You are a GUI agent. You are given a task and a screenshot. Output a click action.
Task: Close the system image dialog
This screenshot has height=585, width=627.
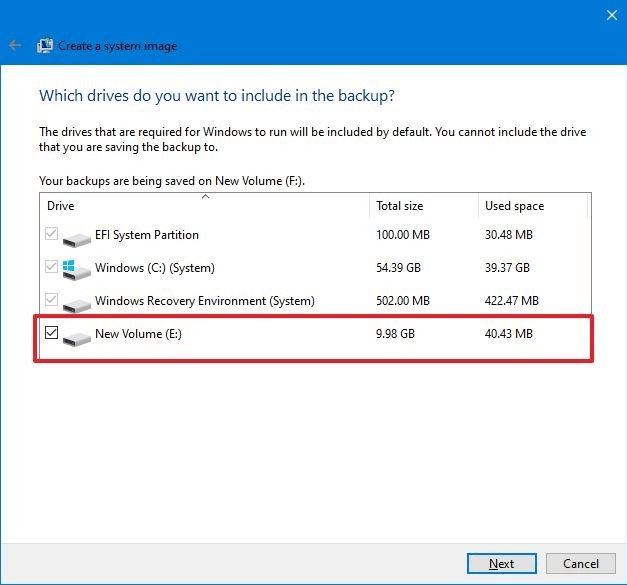coord(612,15)
